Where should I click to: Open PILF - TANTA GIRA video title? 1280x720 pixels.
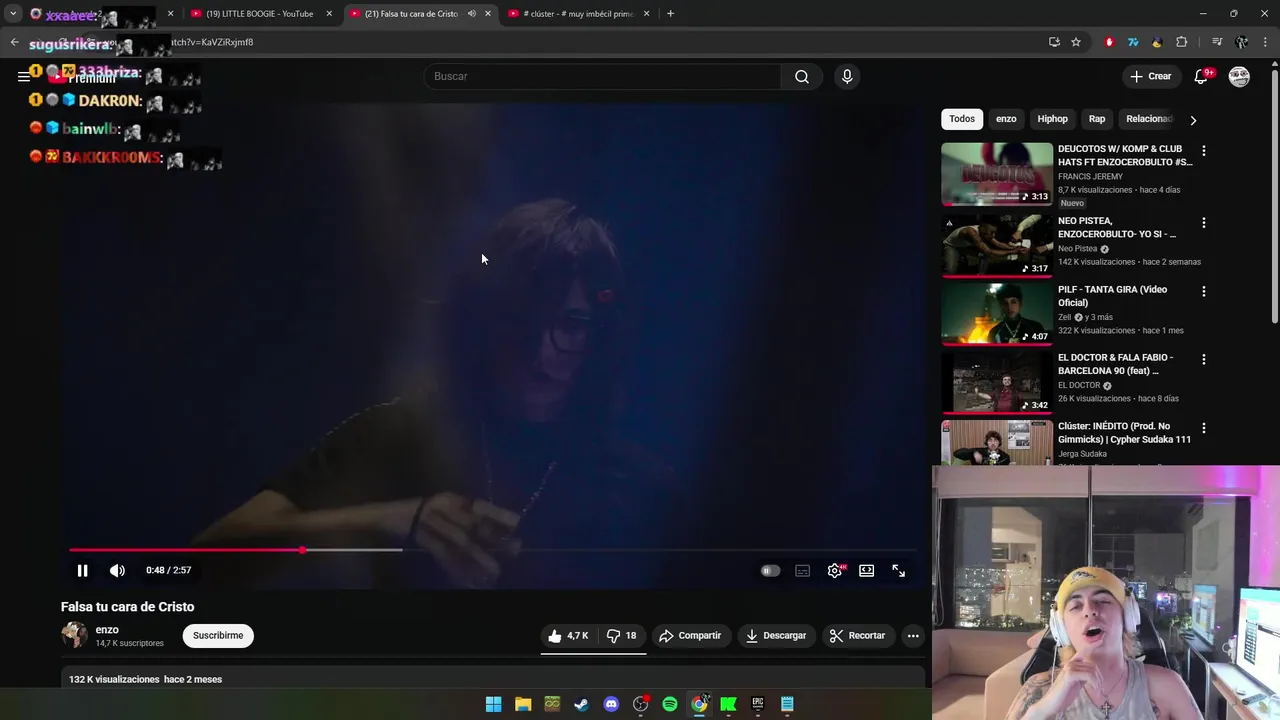[1112, 296]
